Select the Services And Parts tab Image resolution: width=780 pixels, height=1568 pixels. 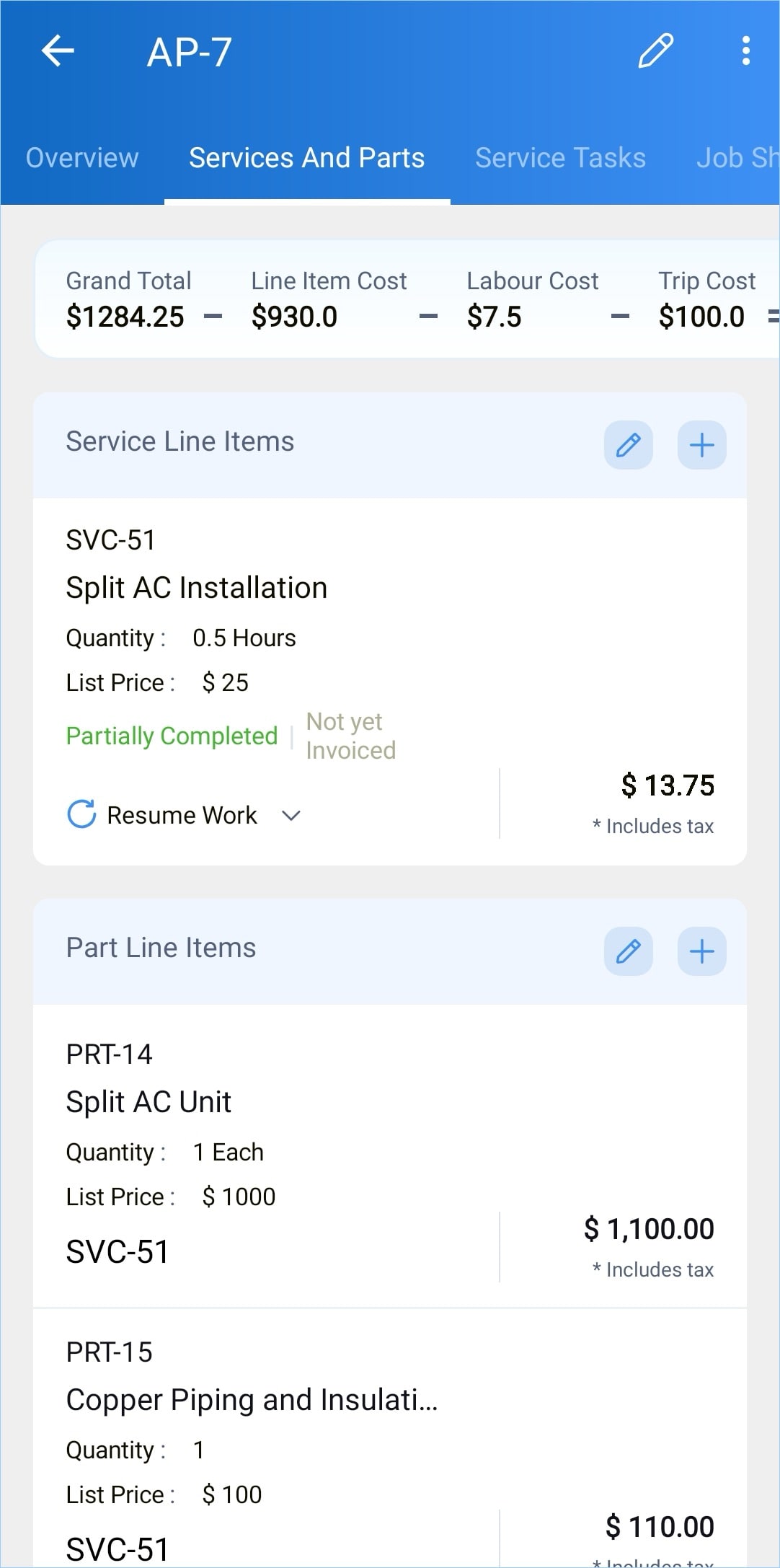[x=307, y=158]
